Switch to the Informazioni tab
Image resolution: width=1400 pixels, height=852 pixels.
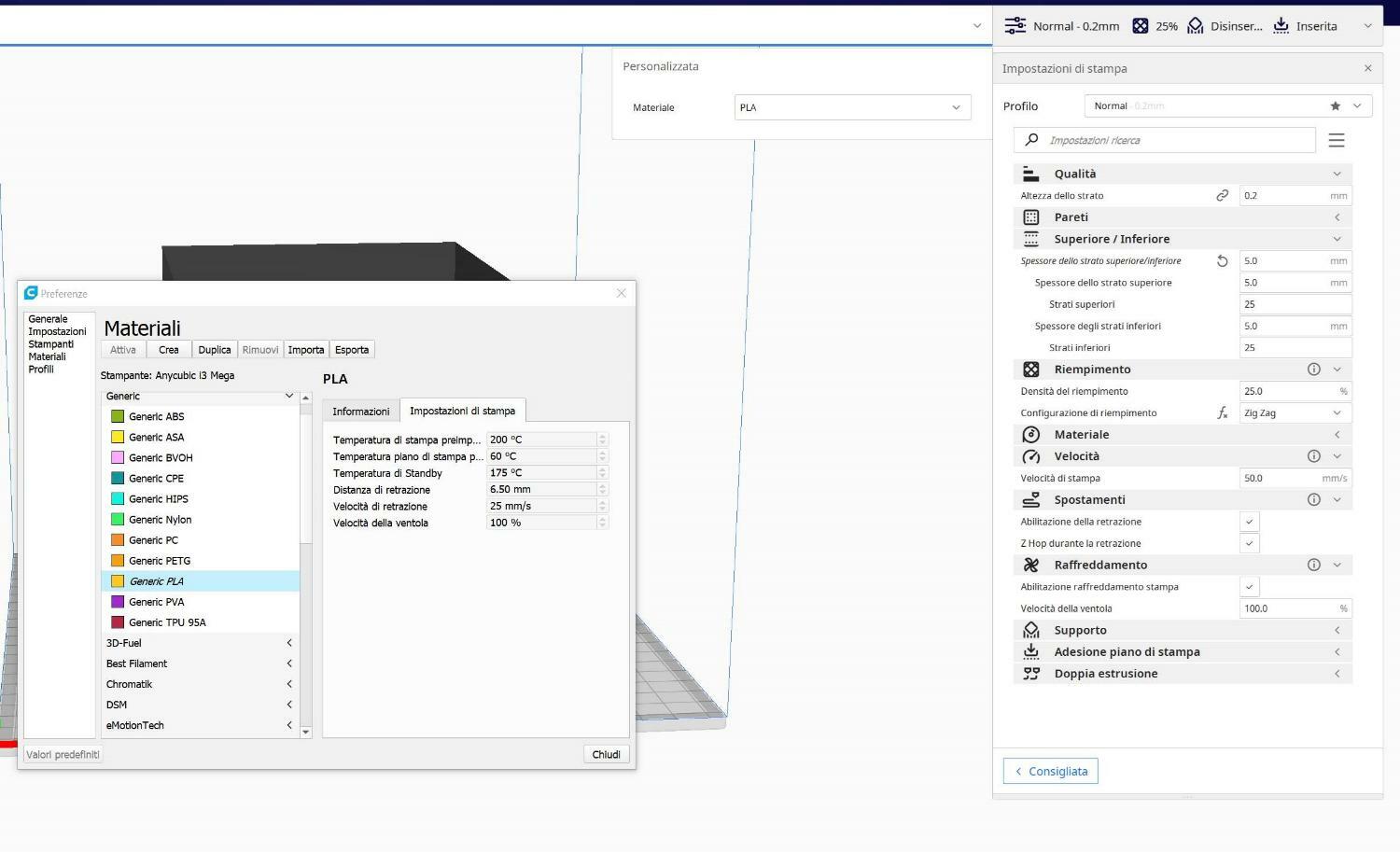[x=360, y=412]
